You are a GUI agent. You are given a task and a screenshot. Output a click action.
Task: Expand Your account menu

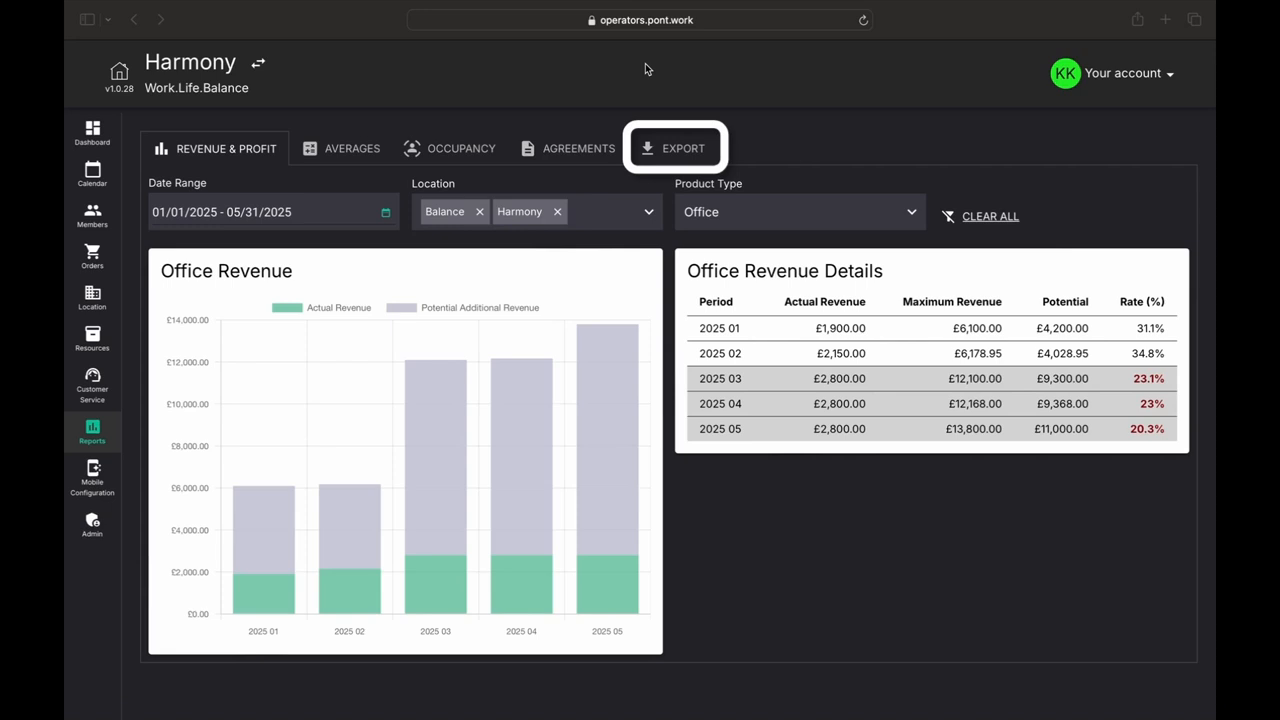tap(1112, 73)
